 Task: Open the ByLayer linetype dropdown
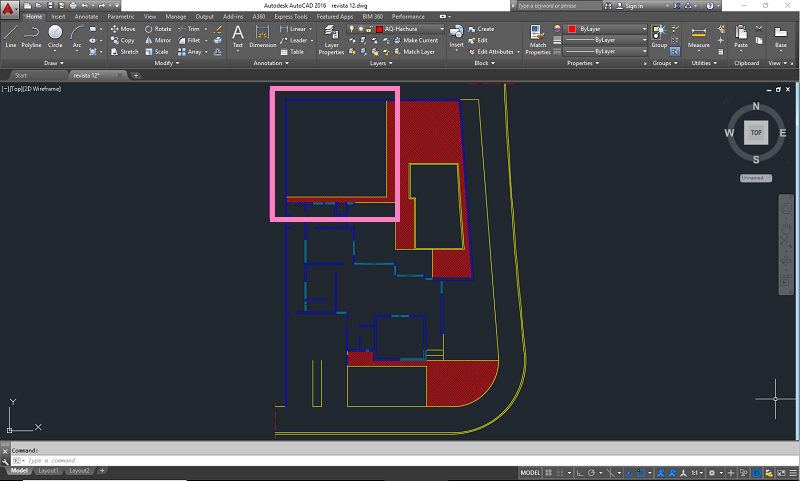coord(644,52)
